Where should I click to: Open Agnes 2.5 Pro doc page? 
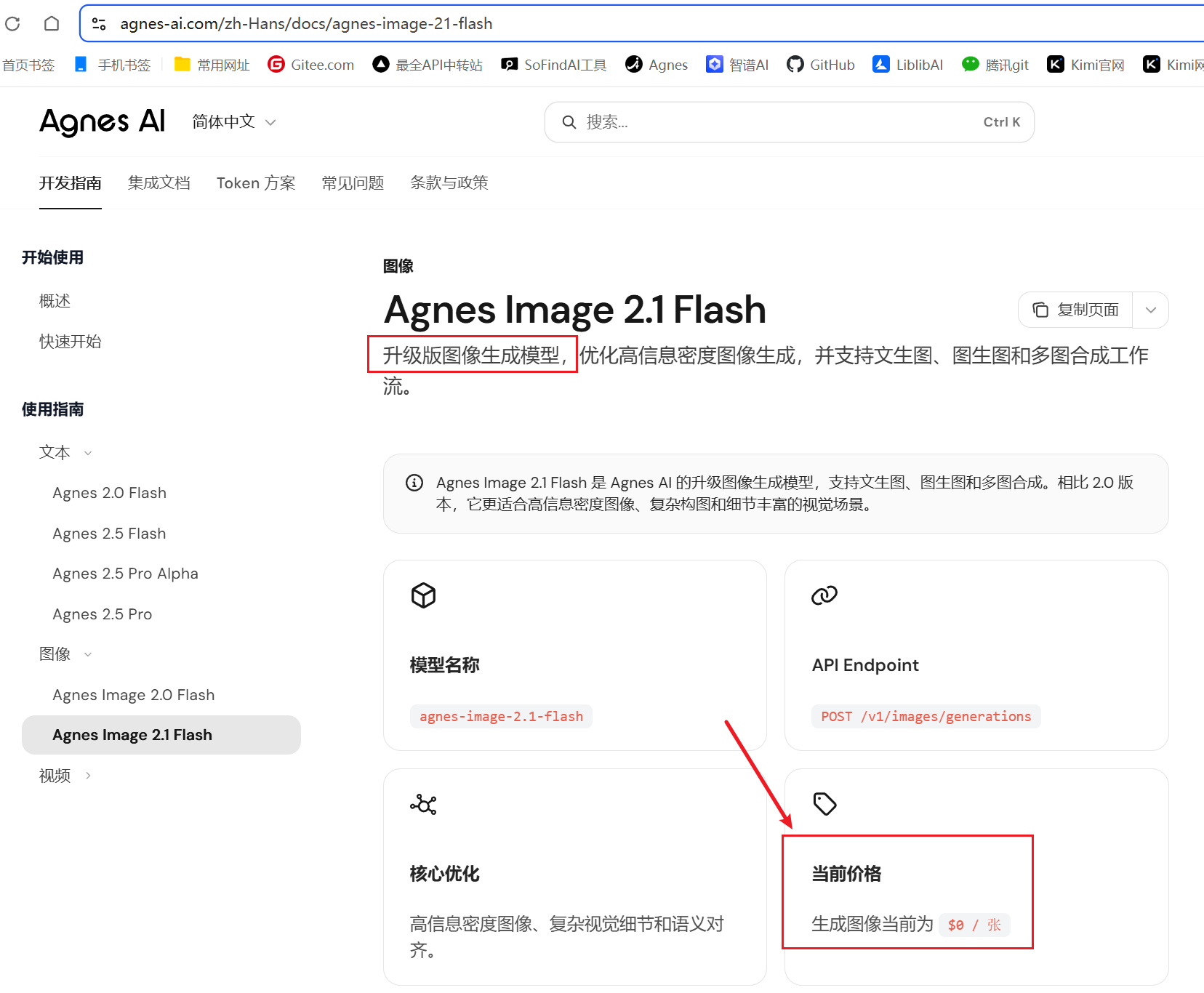point(103,614)
